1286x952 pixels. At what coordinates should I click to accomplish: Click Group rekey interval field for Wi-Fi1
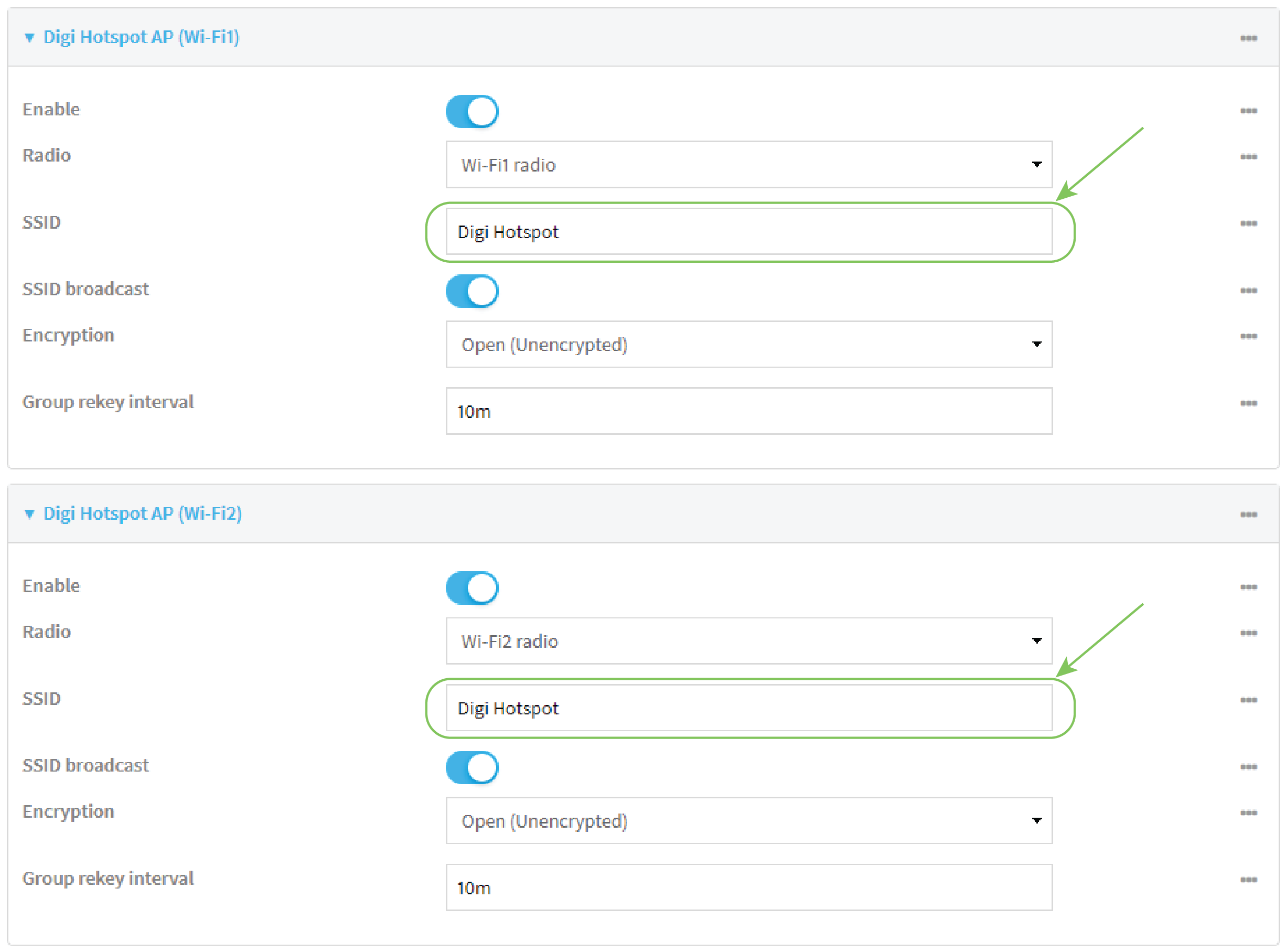749,411
